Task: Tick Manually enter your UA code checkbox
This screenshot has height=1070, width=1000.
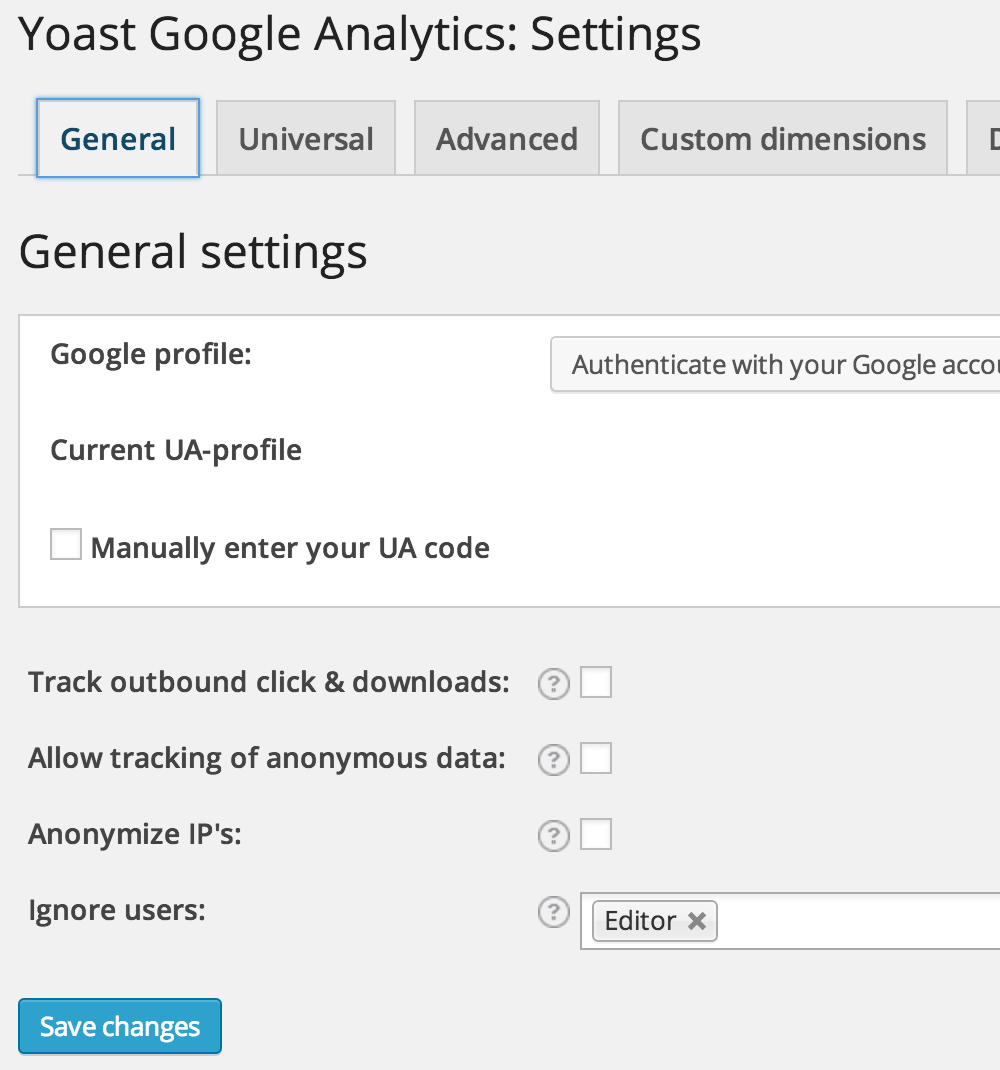Action: coord(66,544)
